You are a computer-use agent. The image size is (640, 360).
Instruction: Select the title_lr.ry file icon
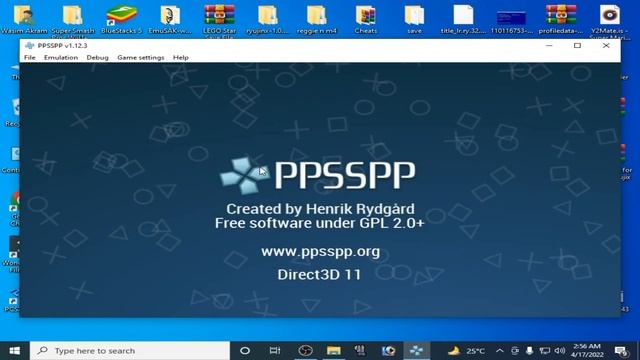(x=463, y=20)
